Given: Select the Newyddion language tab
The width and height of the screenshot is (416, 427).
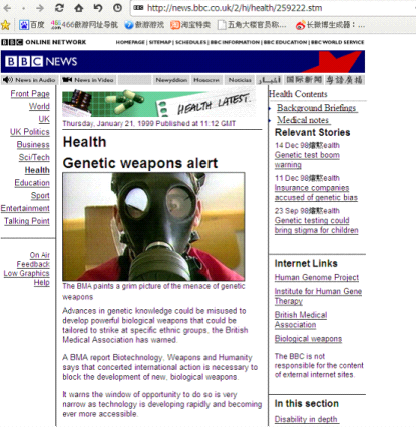Looking at the screenshot, I should pos(171,80).
